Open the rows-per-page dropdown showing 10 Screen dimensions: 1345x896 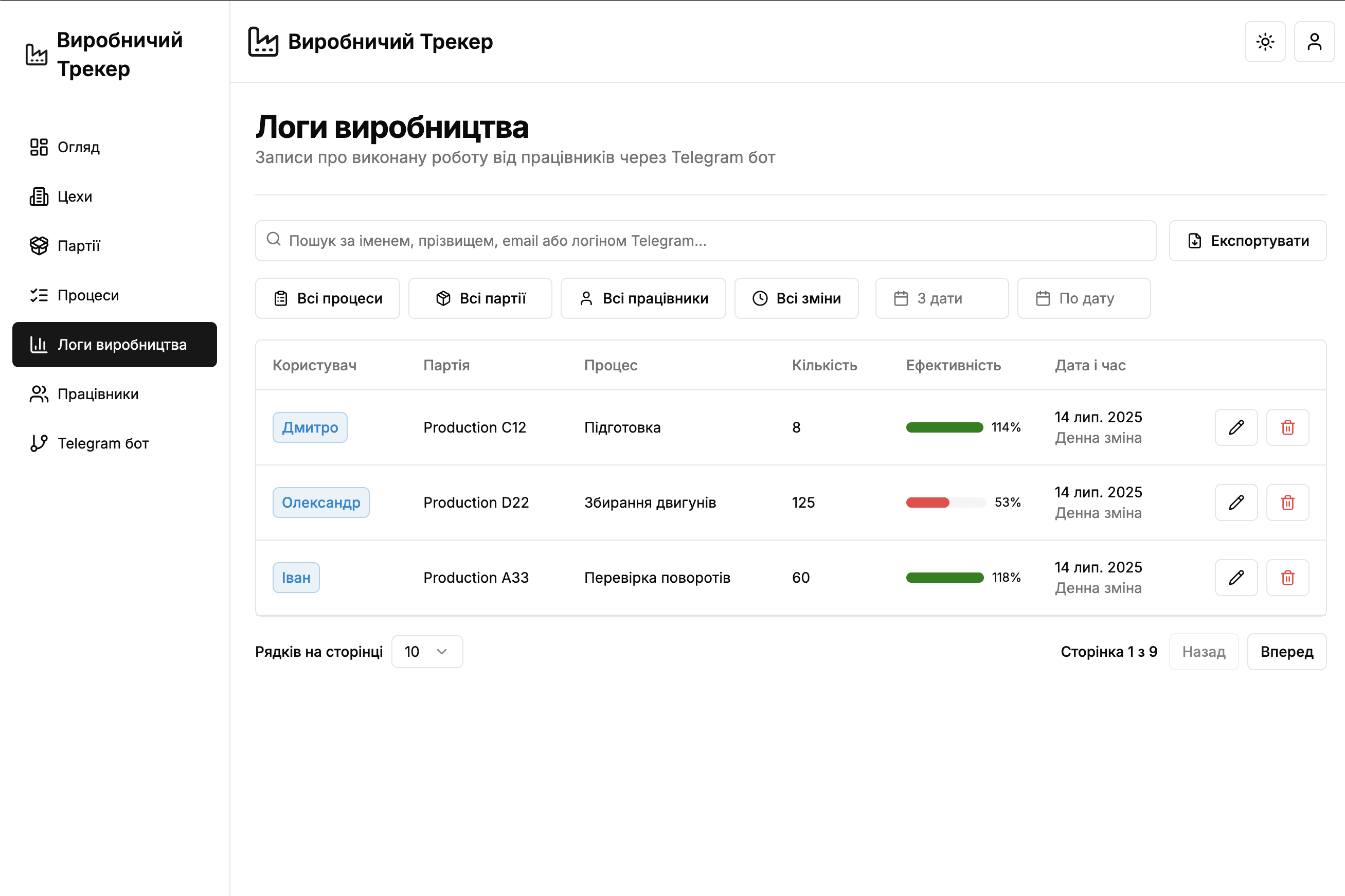tap(427, 652)
